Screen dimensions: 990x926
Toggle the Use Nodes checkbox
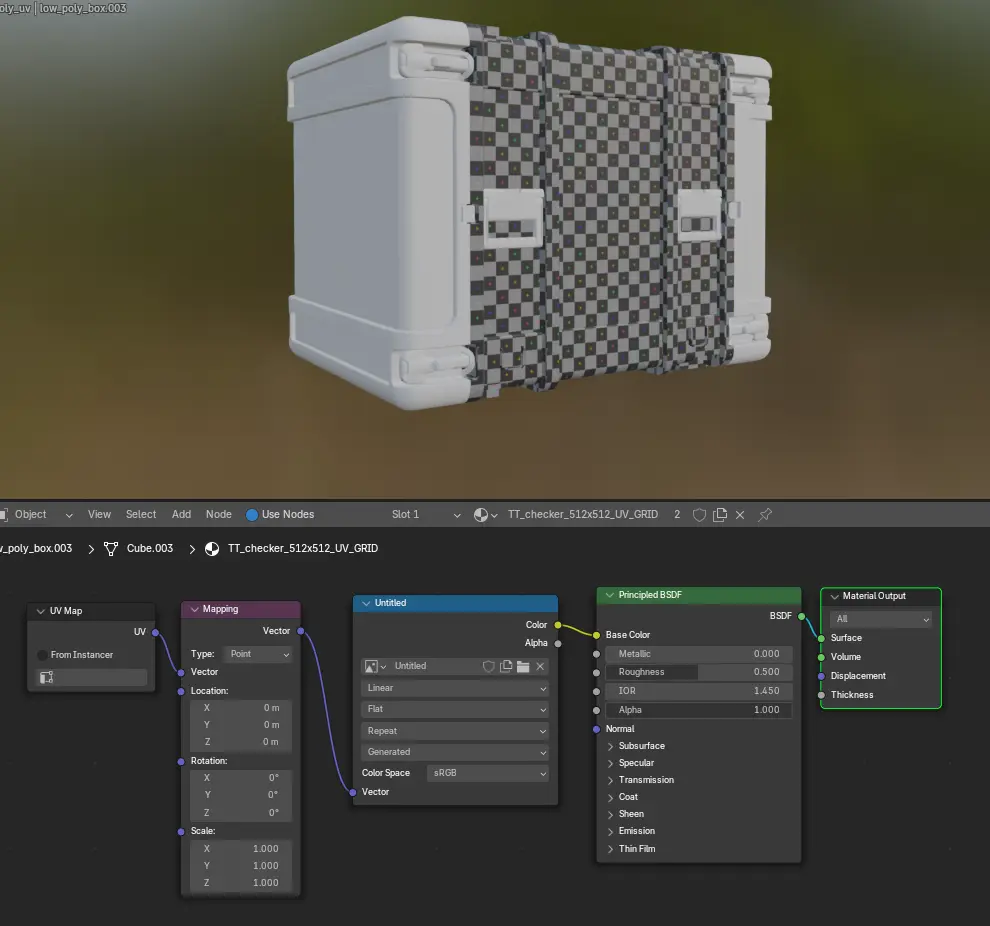(252, 515)
